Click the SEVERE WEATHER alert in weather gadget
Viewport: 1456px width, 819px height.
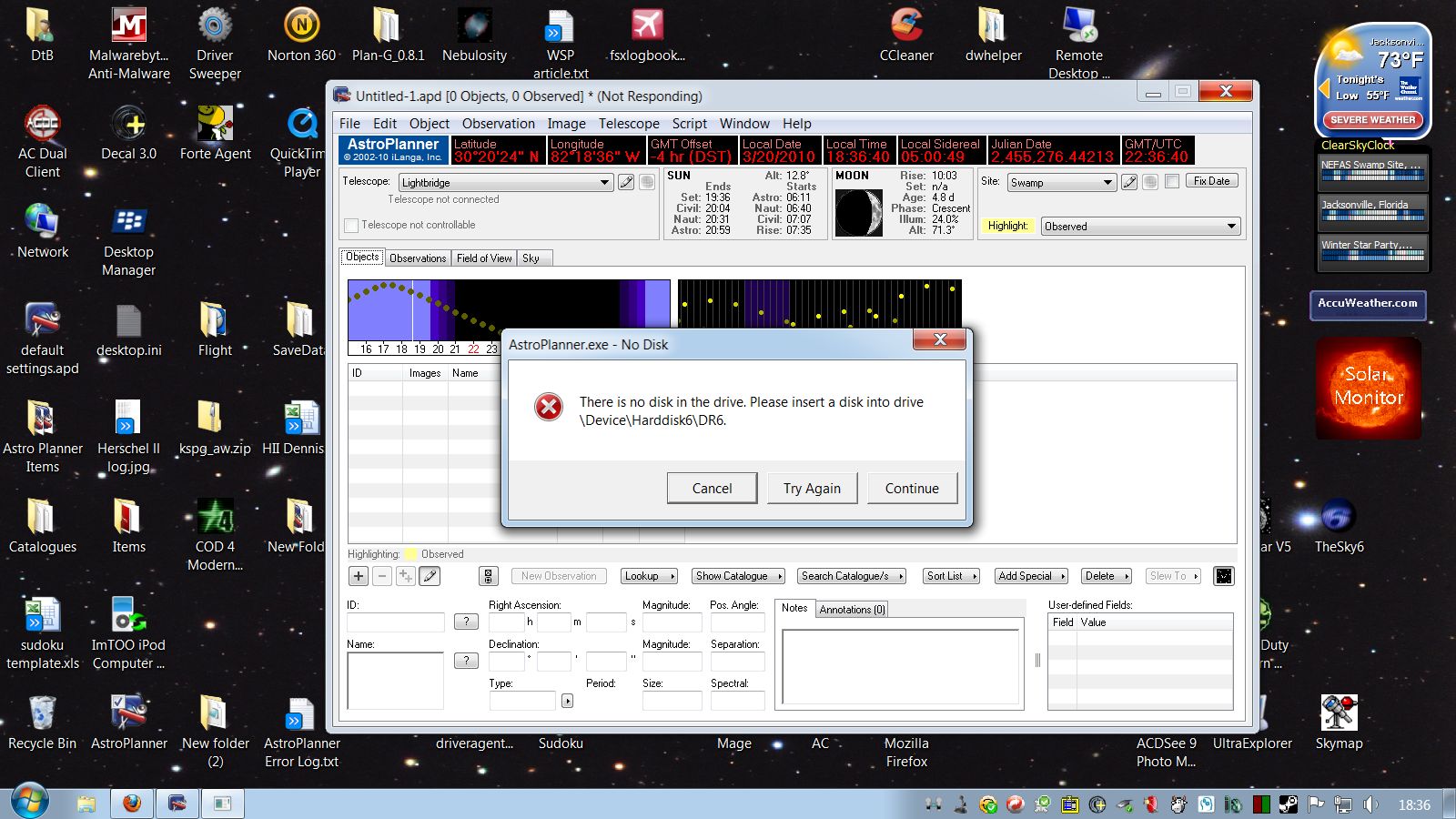1372,119
